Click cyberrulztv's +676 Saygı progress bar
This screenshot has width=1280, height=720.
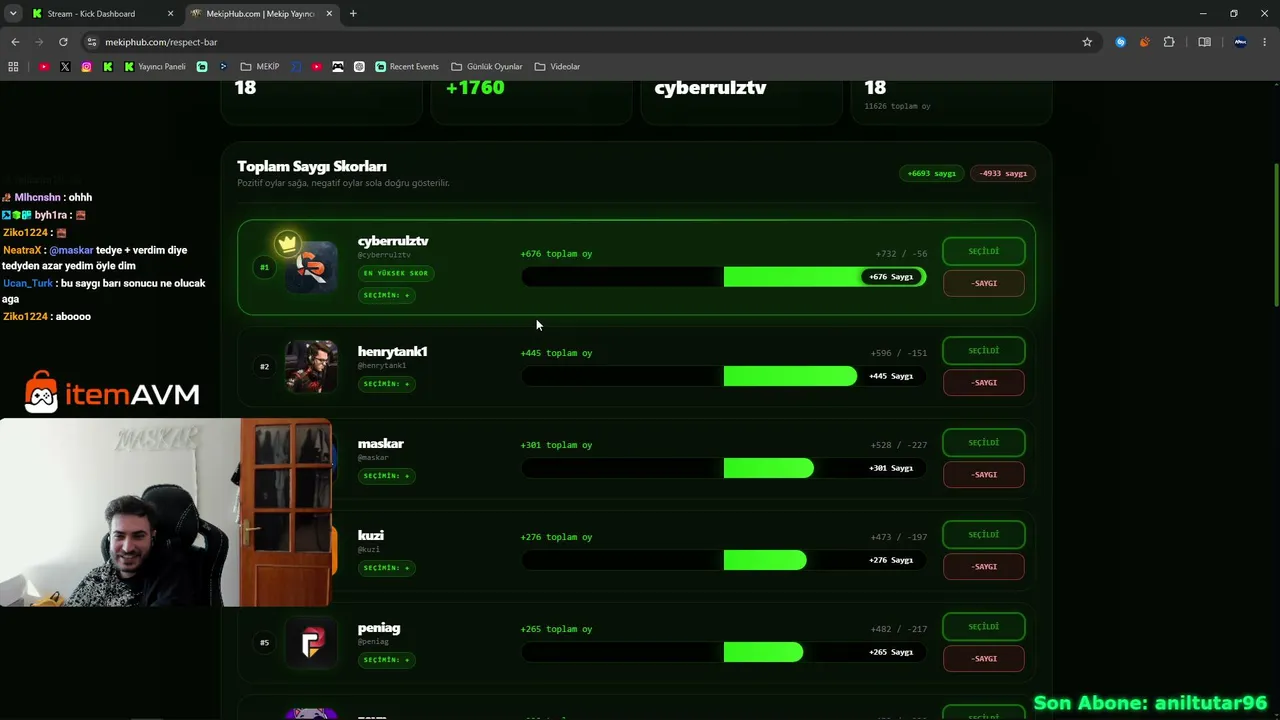[724, 277]
